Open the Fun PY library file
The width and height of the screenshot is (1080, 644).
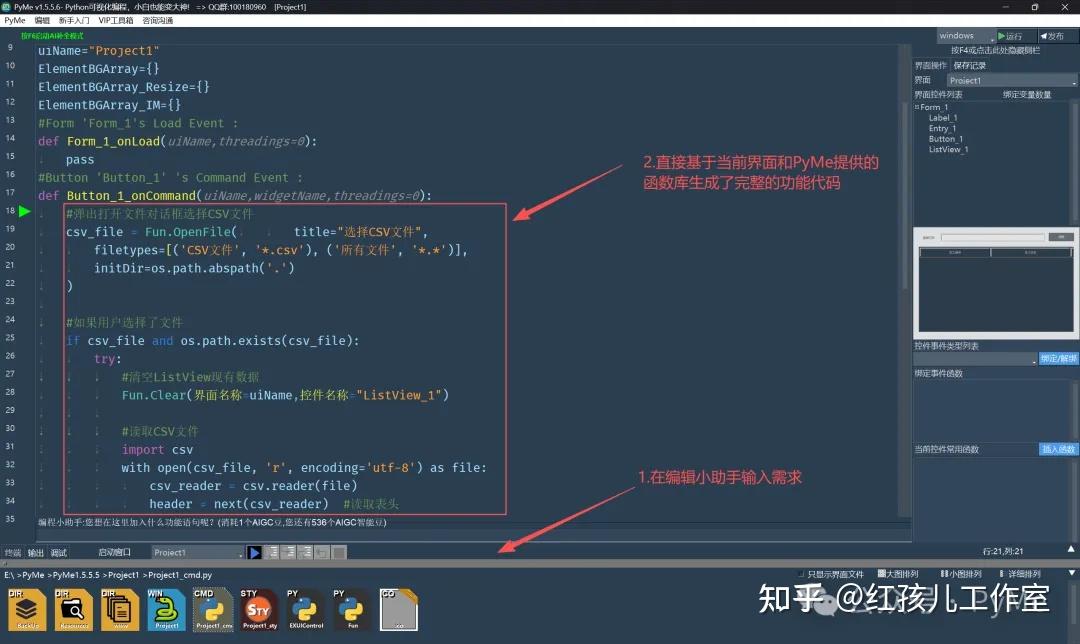coord(352,610)
